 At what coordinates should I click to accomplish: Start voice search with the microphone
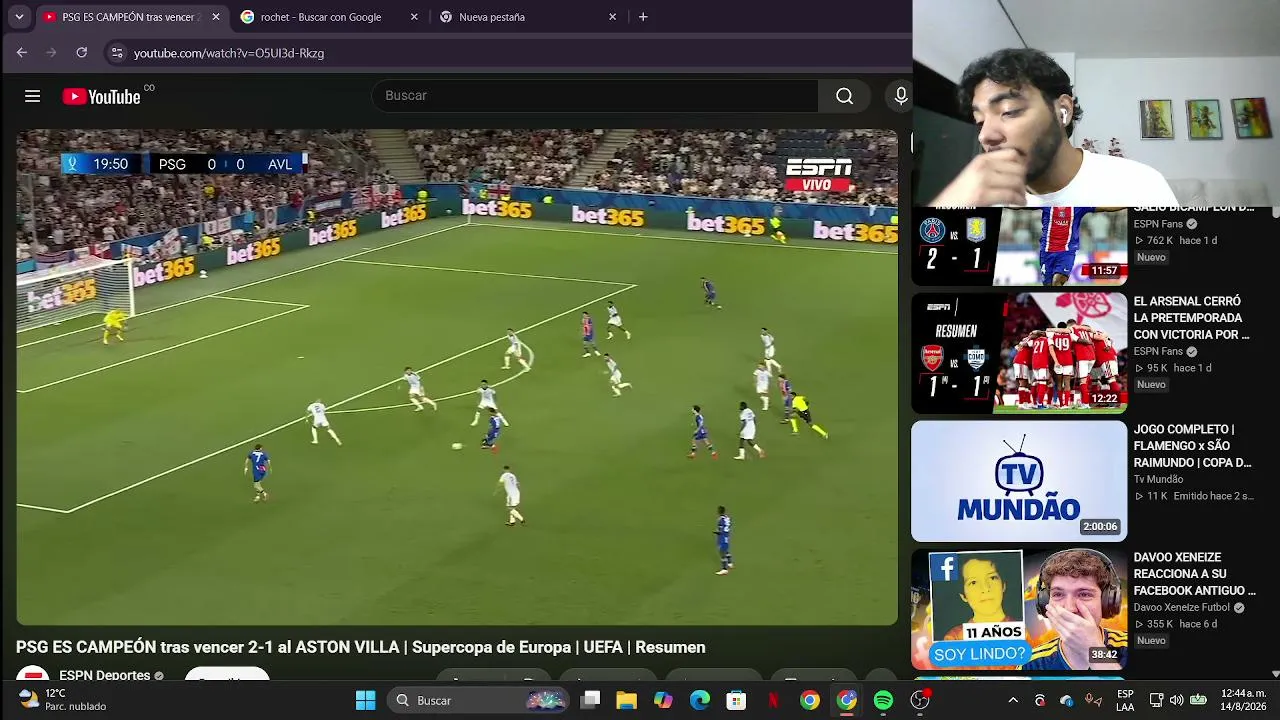tap(901, 96)
